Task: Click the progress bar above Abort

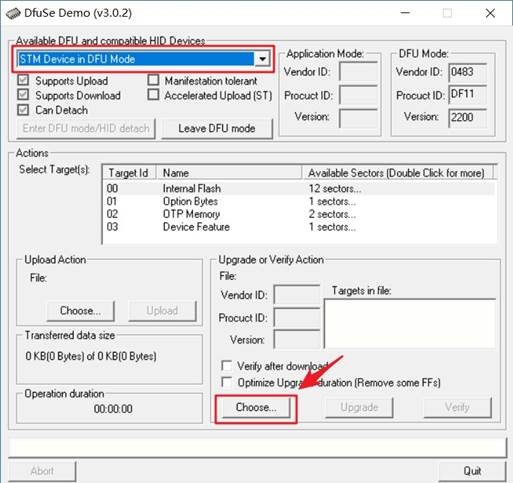Action: click(x=257, y=448)
